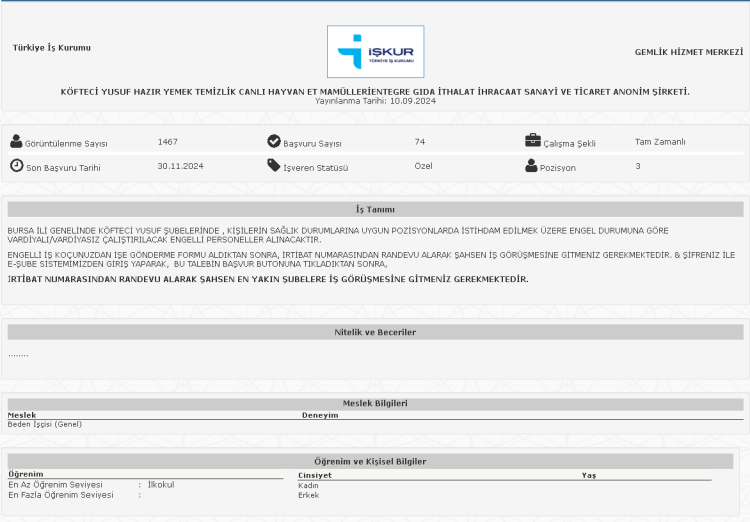Click the Son Başvuru Tarihi clock icon
The image size is (750, 522).
click(x=16, y=166)
